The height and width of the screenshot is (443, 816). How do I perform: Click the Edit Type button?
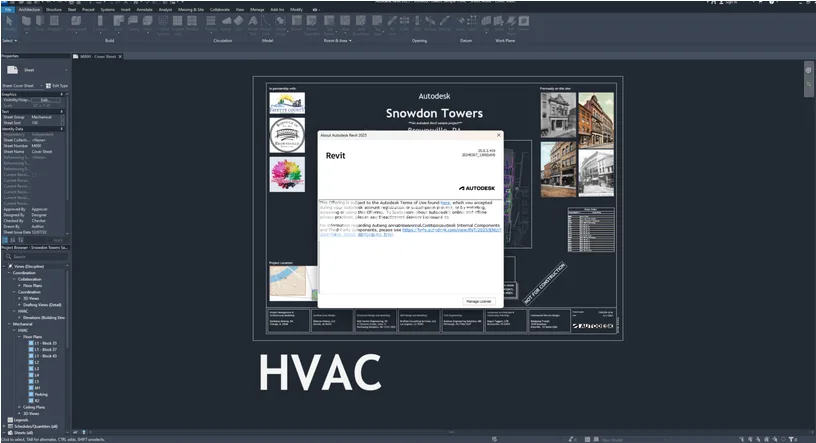coord(57,86)
